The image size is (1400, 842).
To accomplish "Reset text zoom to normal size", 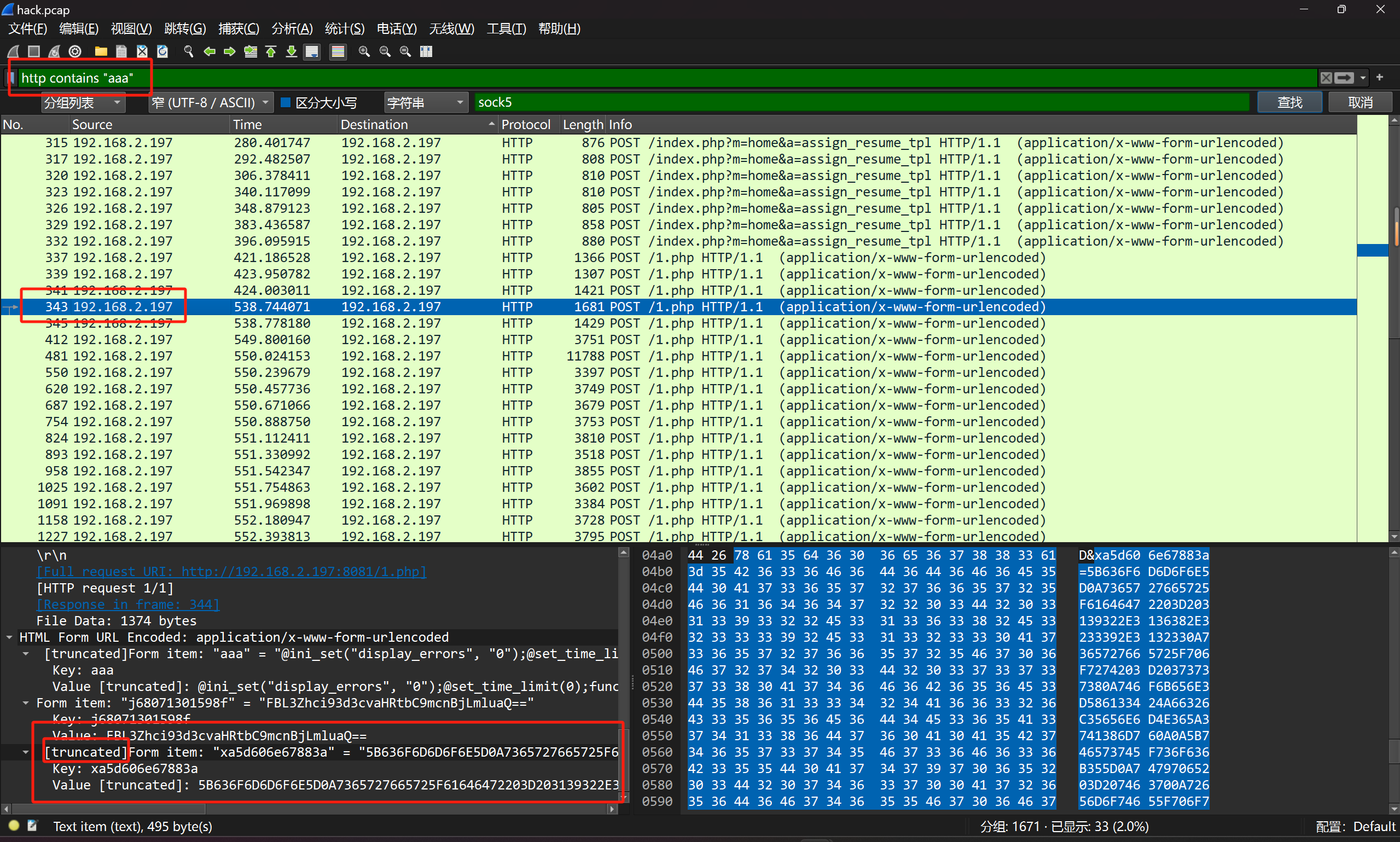I will tap(405, 51).
